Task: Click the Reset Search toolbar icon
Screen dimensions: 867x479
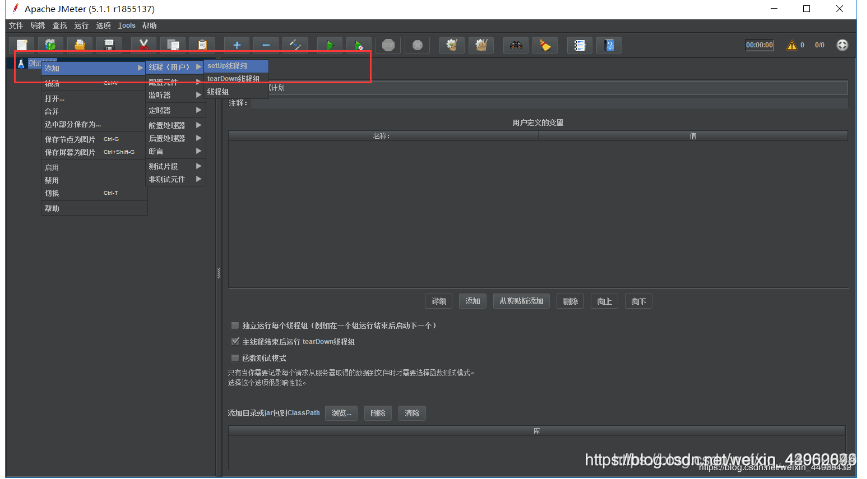Action: (545, 45)
